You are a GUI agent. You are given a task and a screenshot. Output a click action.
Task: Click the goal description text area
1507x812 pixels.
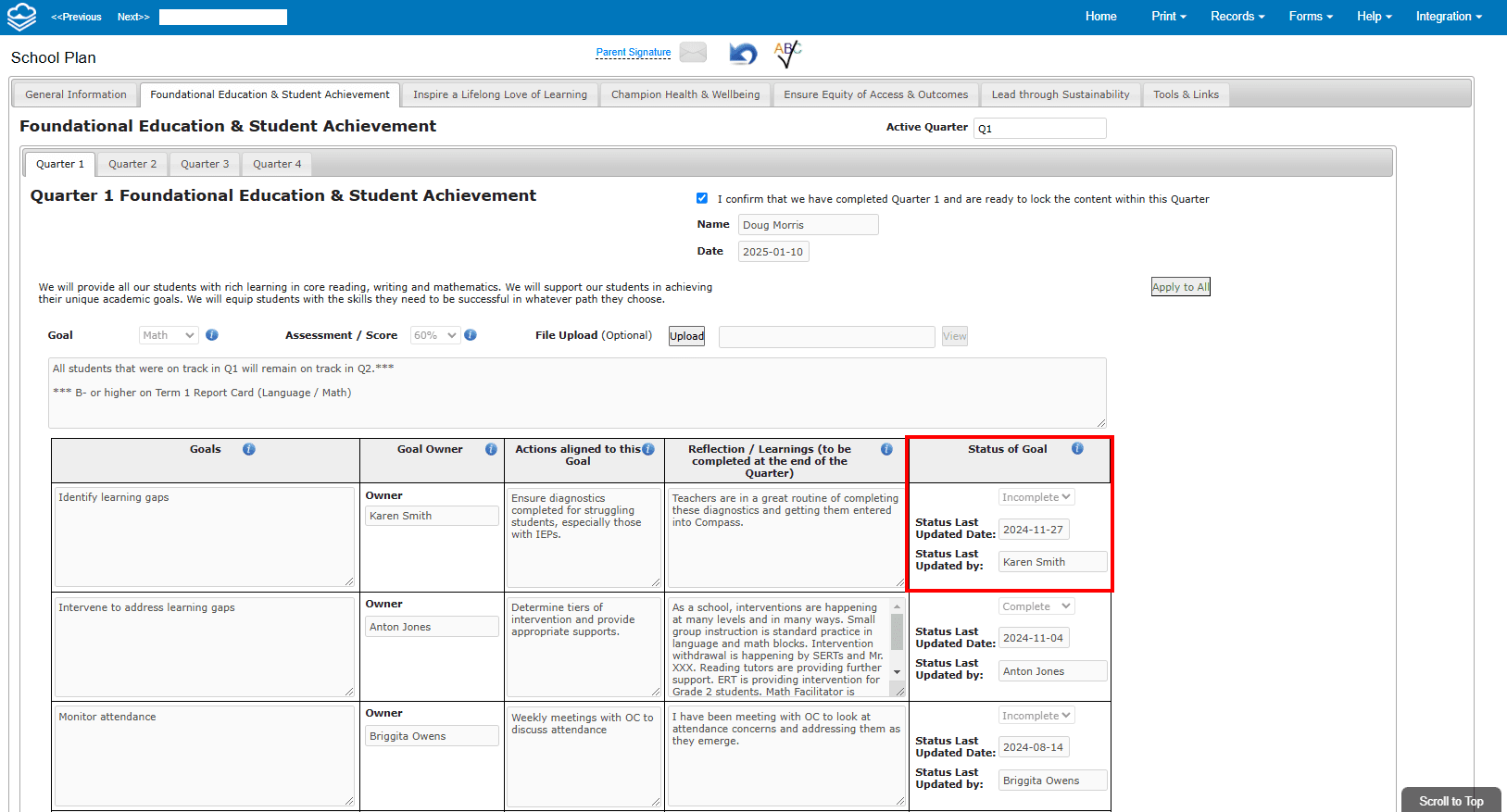tap(577, 393)
